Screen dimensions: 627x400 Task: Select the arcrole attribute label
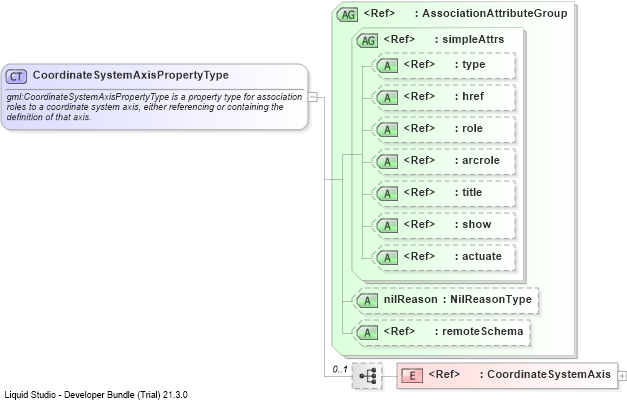[x=481, y=160]
